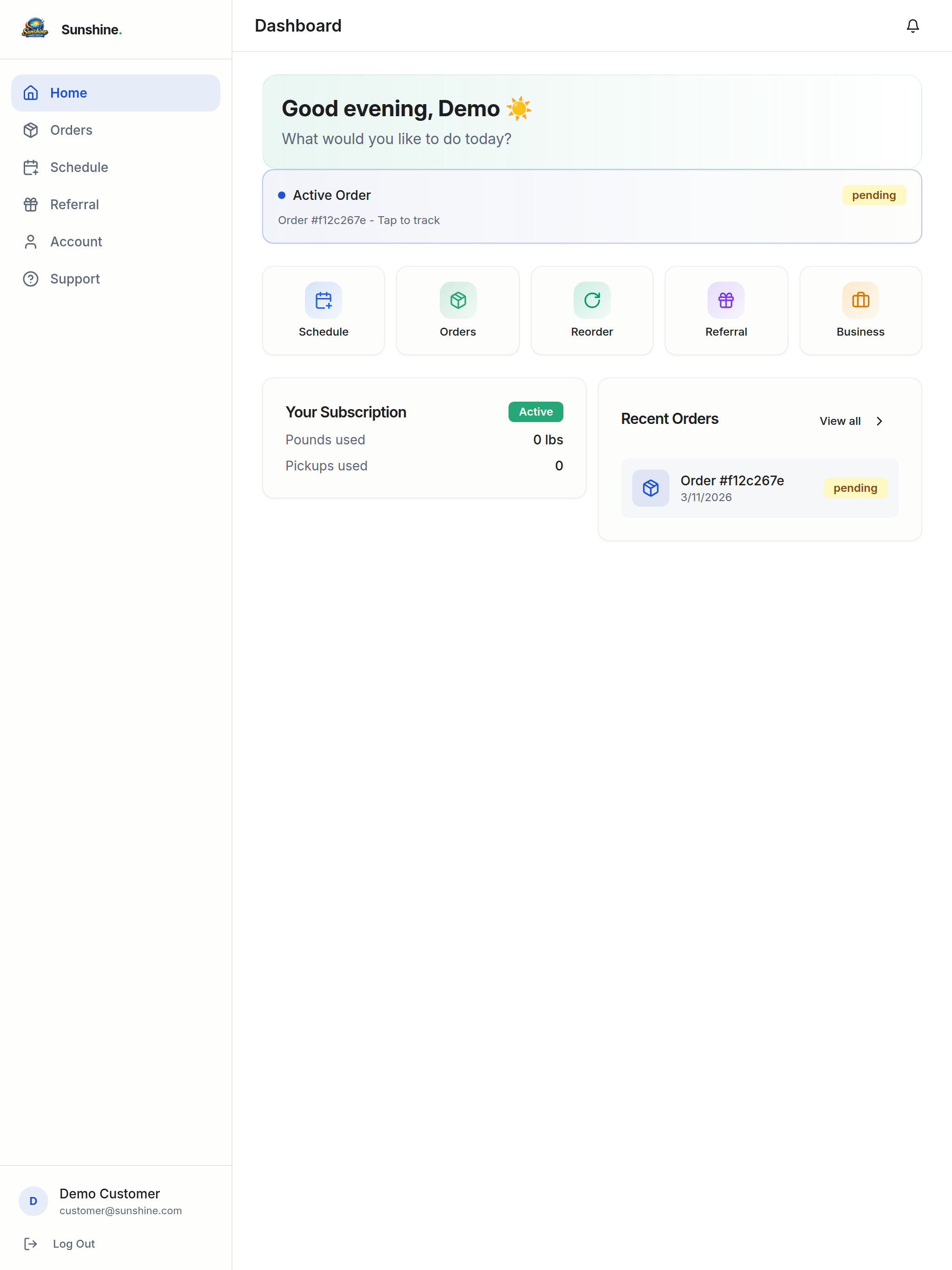Click the pending badge on Active Order
The height and width of the screenshot is (1270, 952).
(873, 195)
